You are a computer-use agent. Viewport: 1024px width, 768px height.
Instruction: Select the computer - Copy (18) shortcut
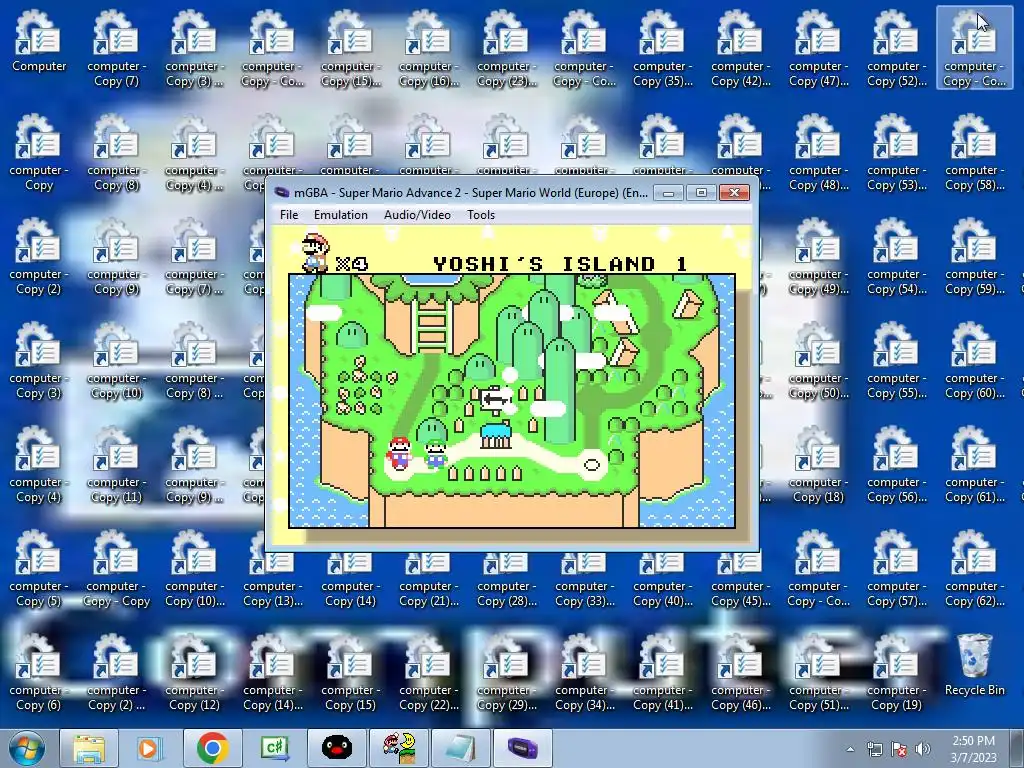coord(818,464)
